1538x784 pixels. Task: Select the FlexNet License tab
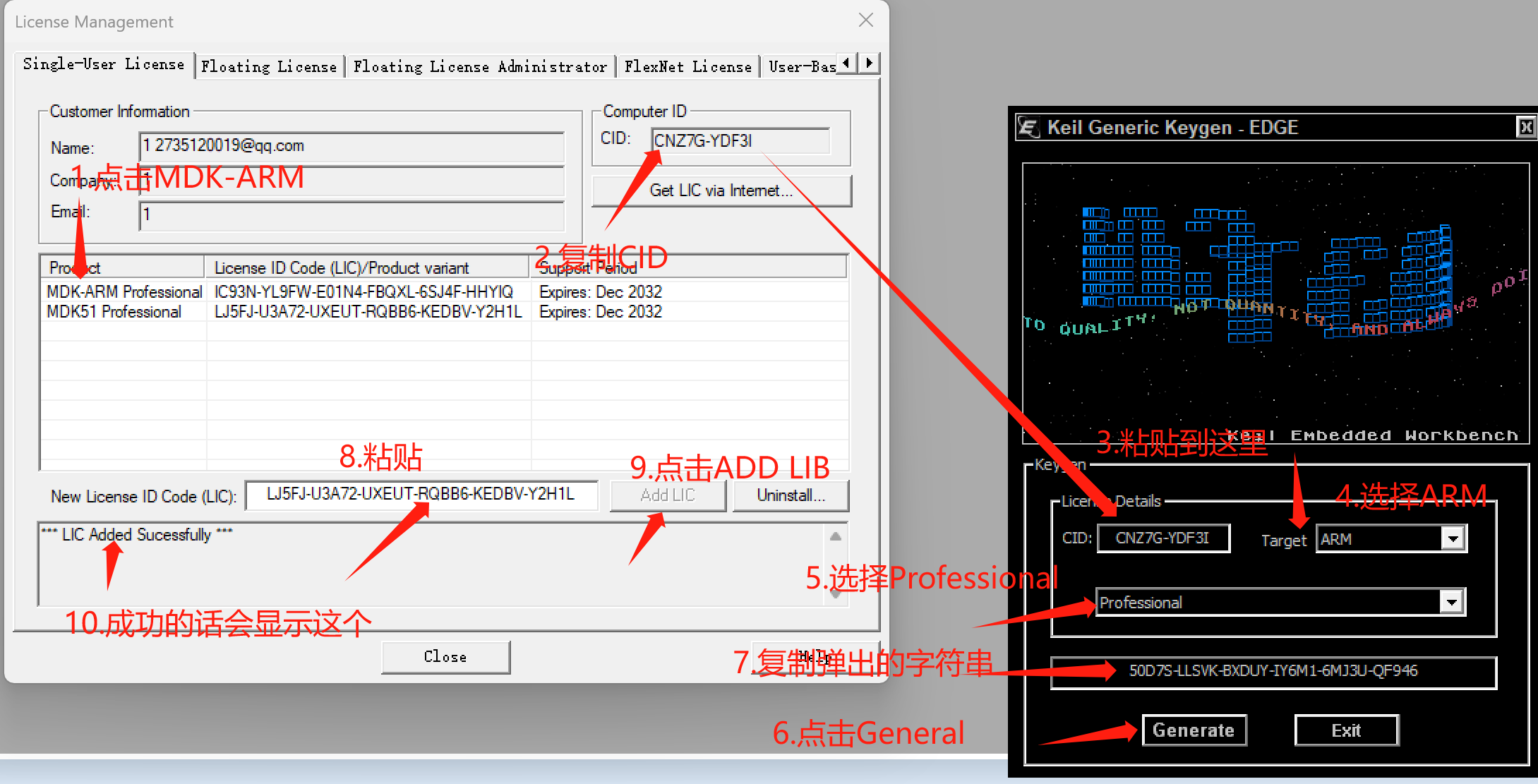(x=687, y=67)
